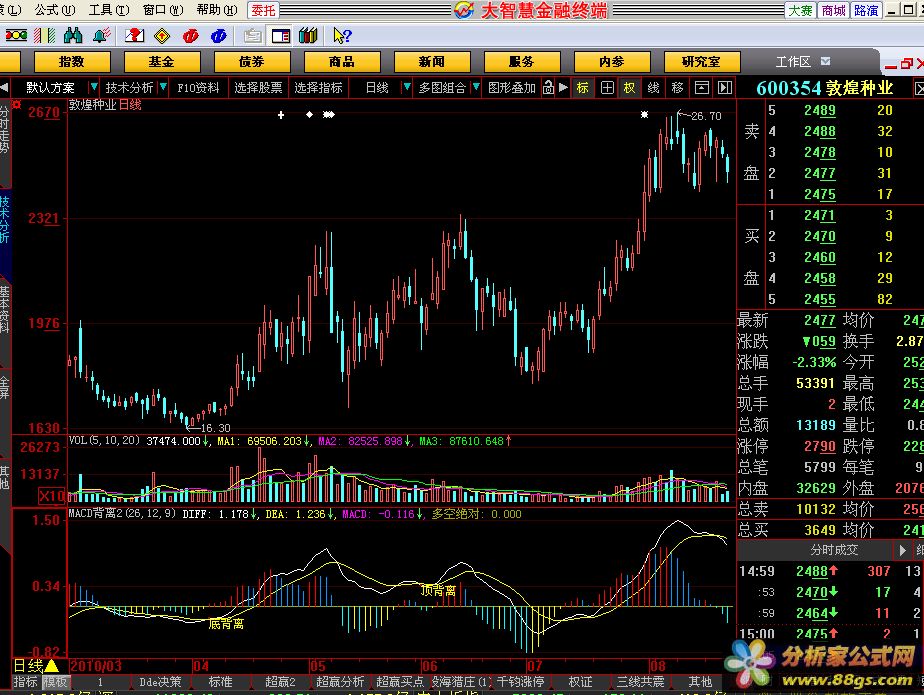Image resolution: width=924 pixels, height=695 pixels.
Task: Open the alarm bell alert tool
Action: 101,36
